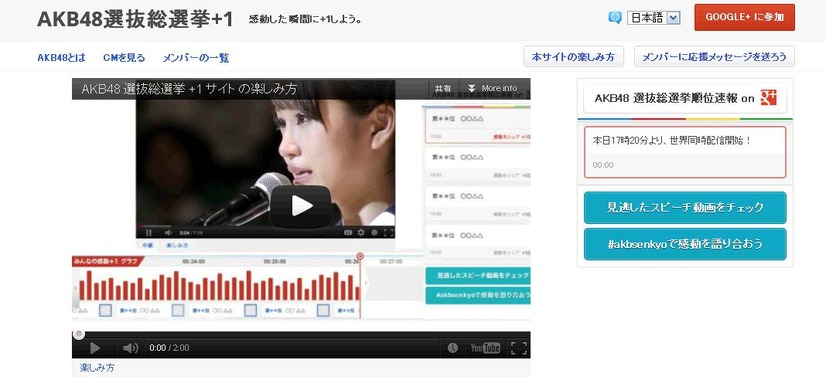Screen dimensions: 826x377
Task: Click the video title AKB48 選抜総選挙 +1 サイト の楽しみ方
Action: click(189, 89)
